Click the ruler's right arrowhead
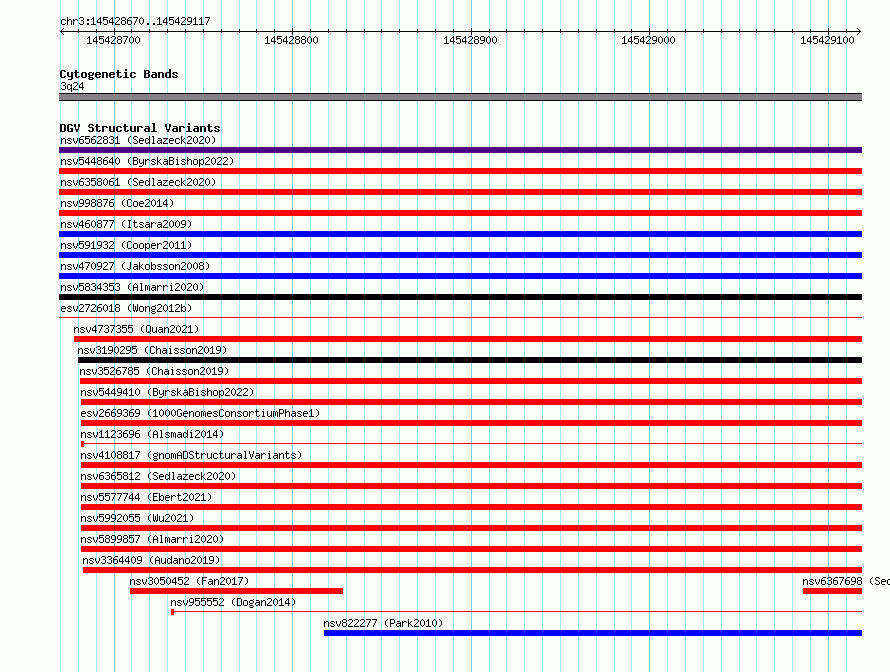Viewport: 890px width, 672px height. pos(859,31)
